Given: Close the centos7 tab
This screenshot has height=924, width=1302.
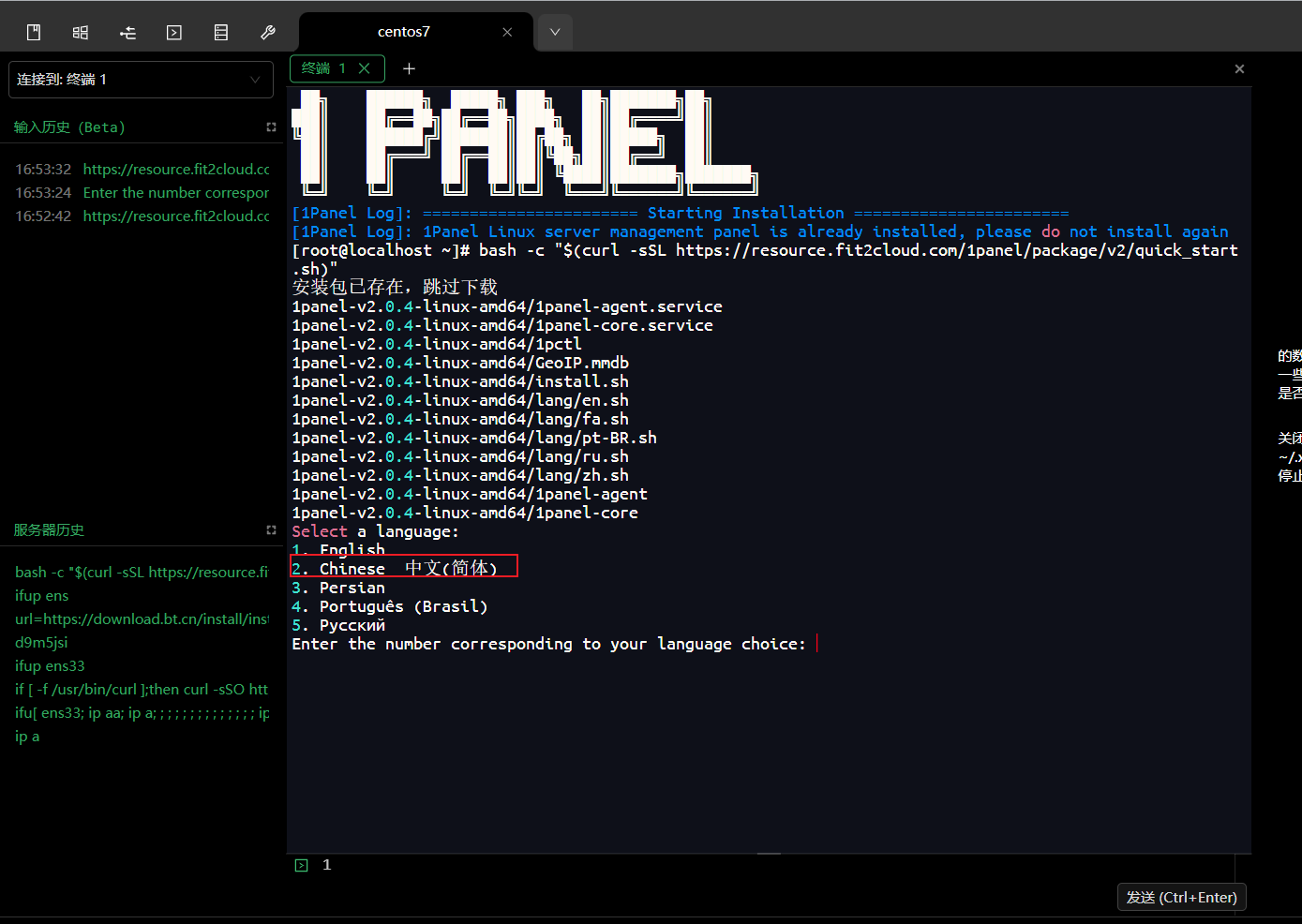Looking at the screenshot, I should [507, 32].
